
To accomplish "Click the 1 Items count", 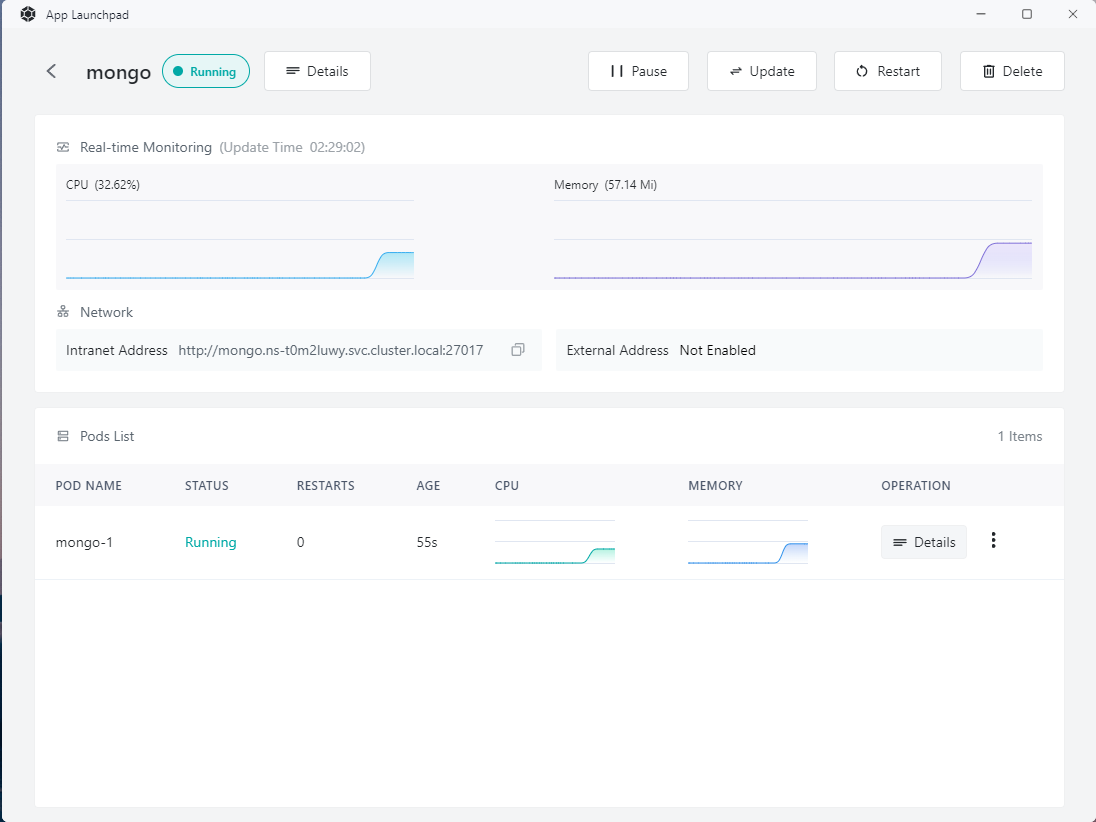I will pos(1020,436).
